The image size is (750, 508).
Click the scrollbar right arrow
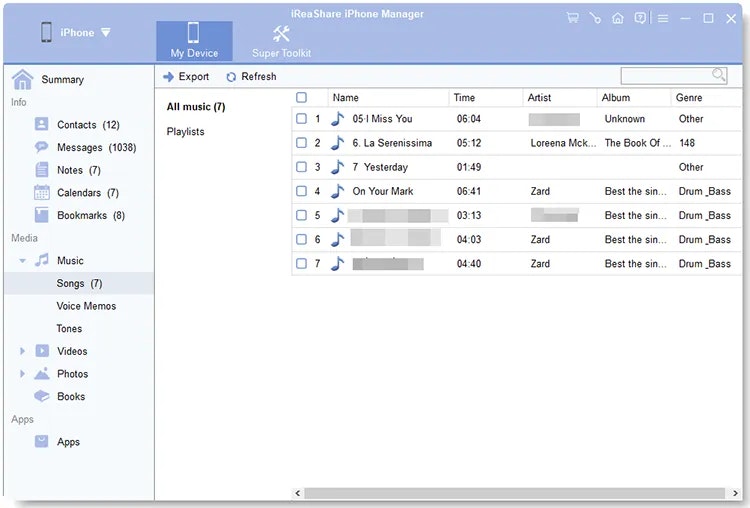(735, 493)
